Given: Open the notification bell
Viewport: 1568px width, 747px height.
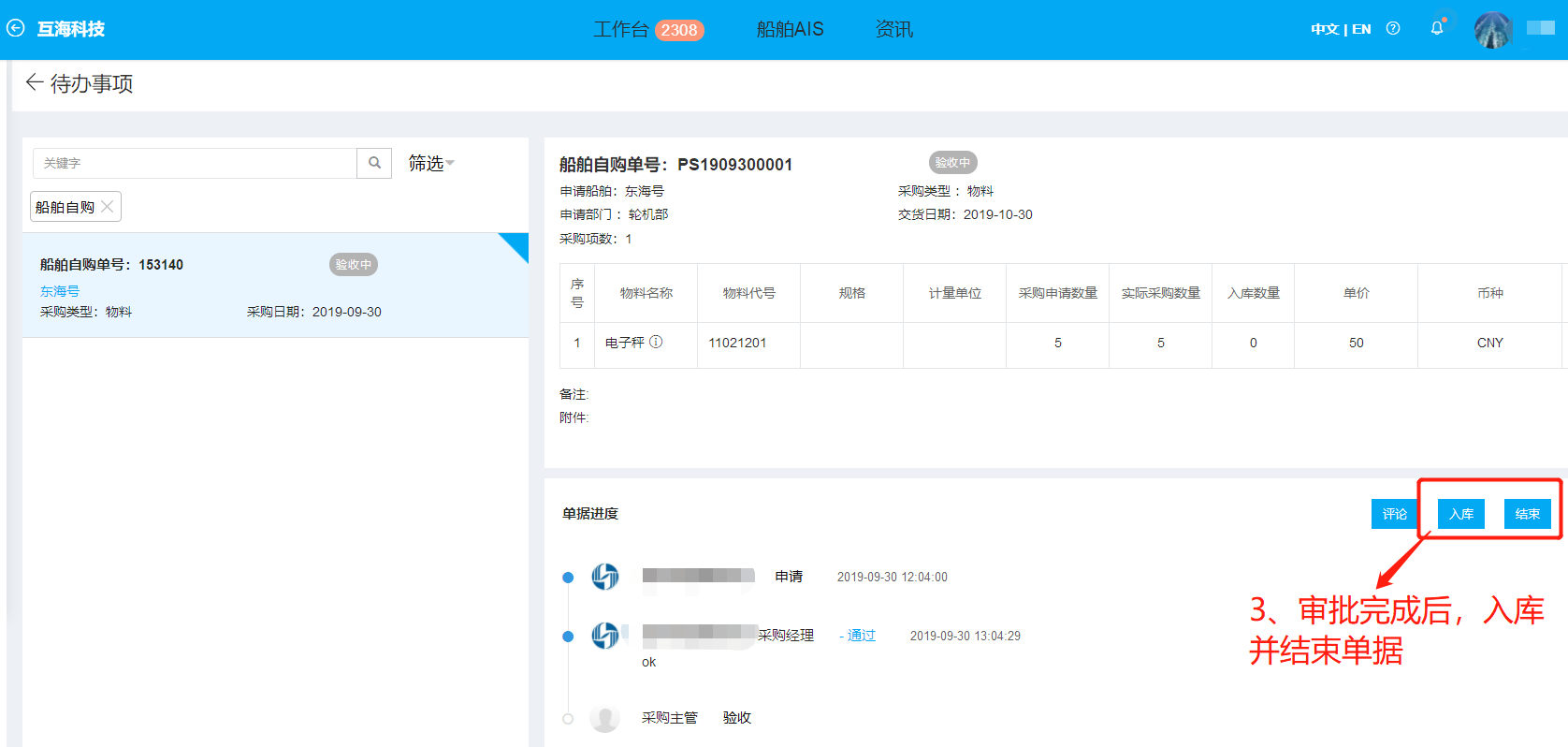Looking at the screenshot, I should point(1437,28).
